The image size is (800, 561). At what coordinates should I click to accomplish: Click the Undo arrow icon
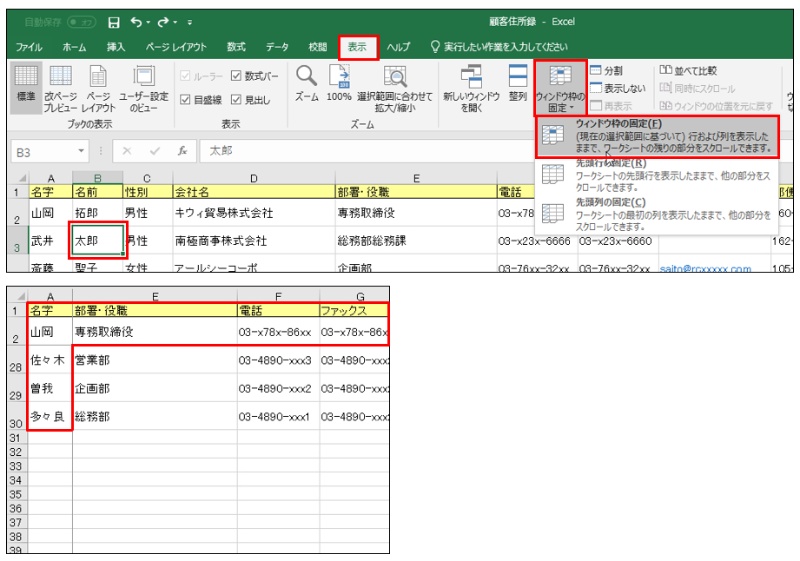click(136, 21)
